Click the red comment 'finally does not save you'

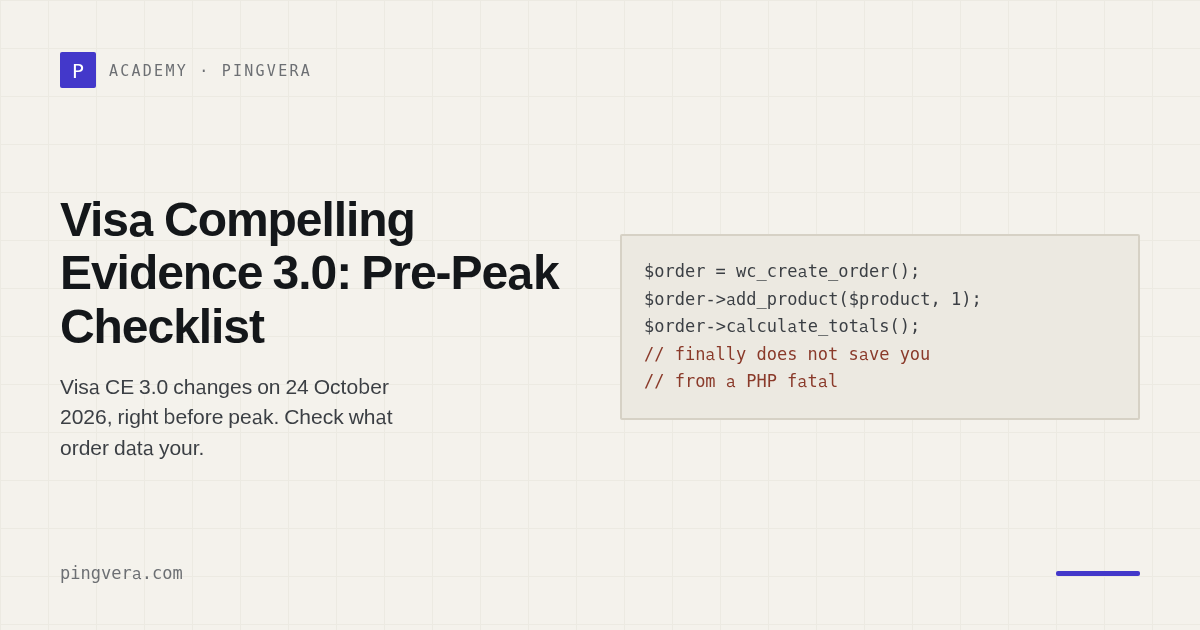click(x=787, y=354)
